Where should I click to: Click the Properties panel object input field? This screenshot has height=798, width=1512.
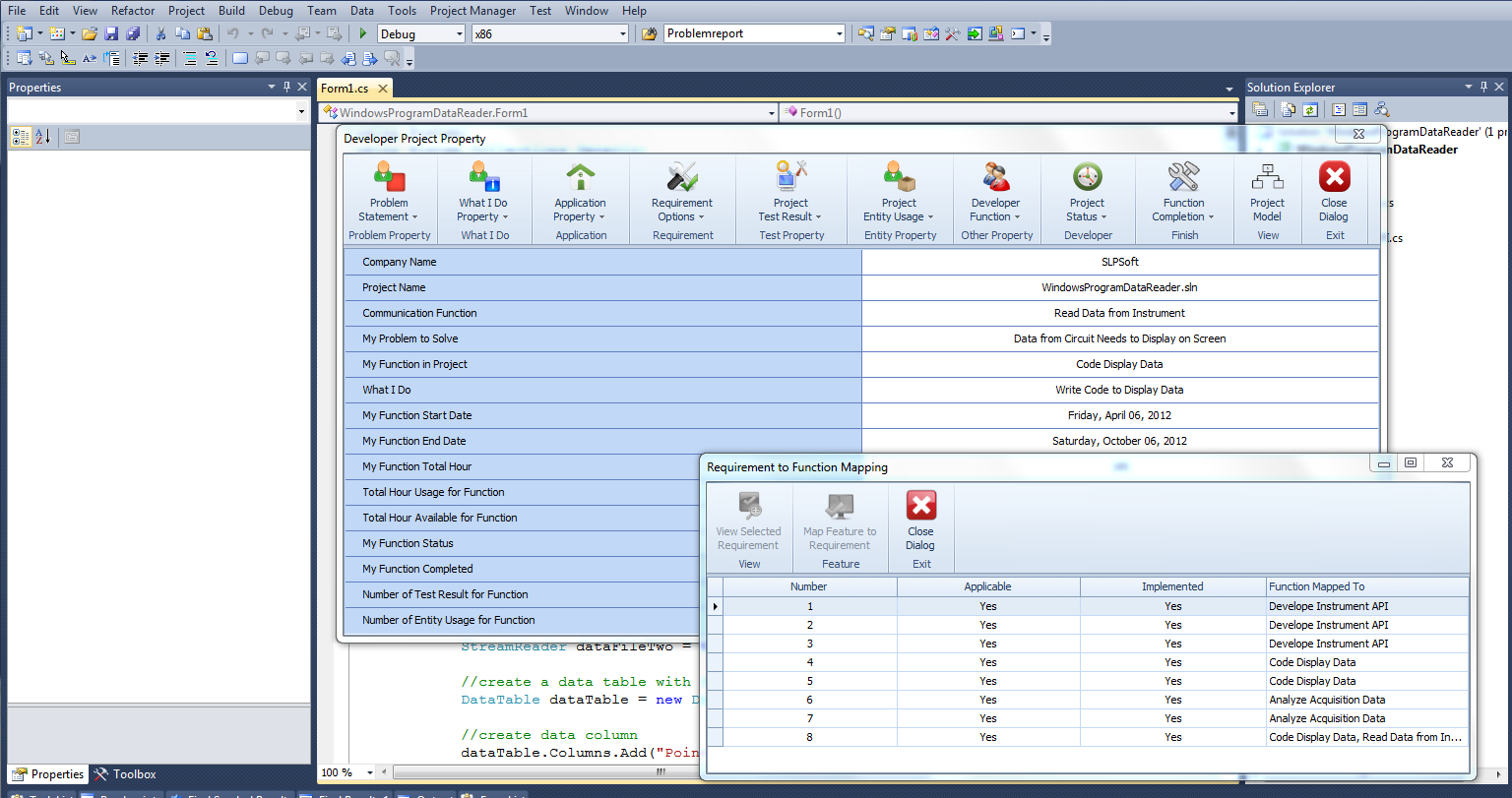(x=151, y=112)
